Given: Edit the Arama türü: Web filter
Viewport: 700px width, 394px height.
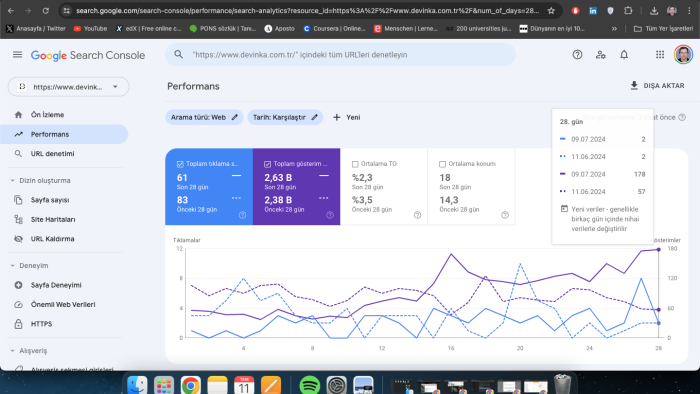Looking at the screenshot, I should point(204,117).
